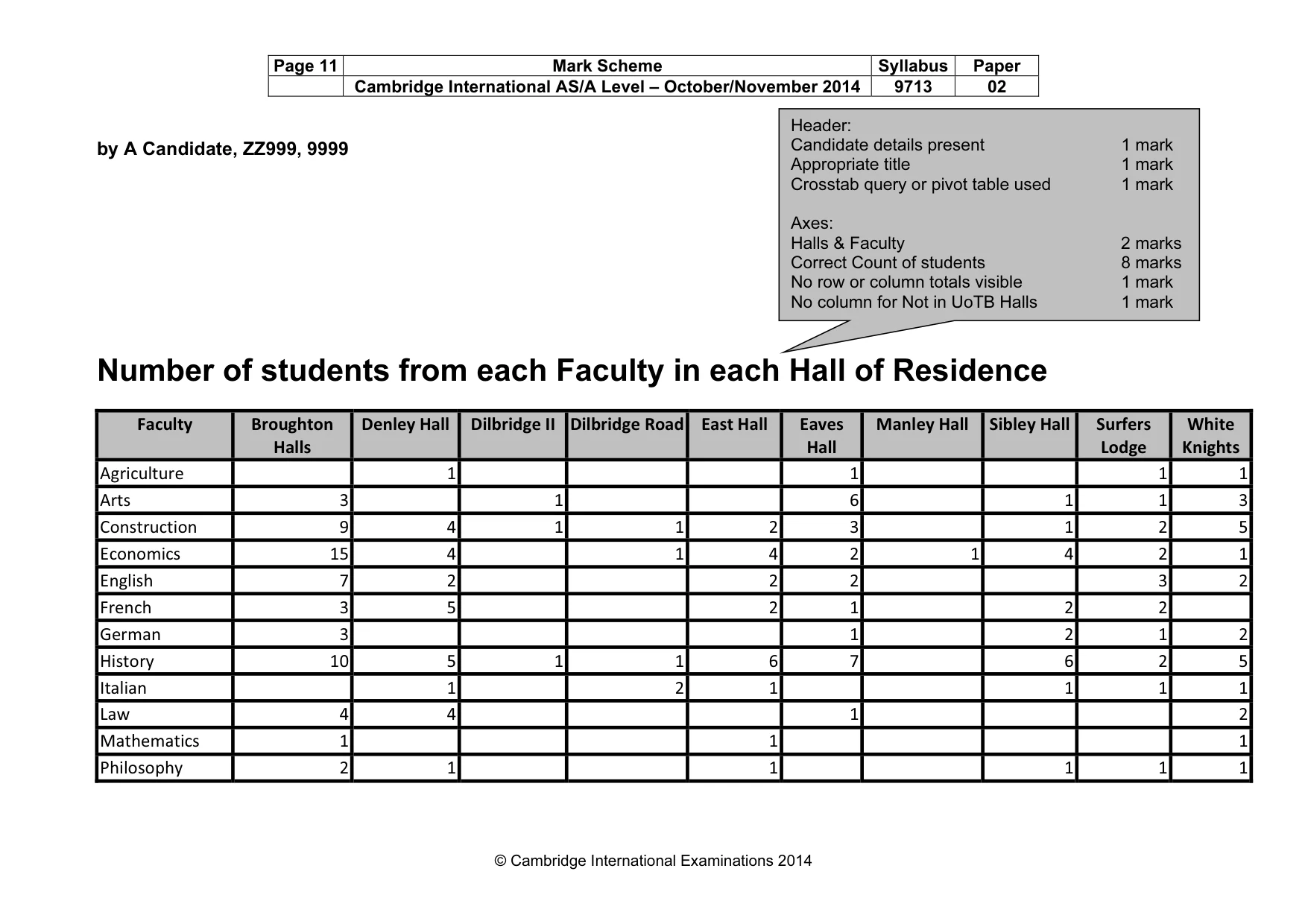Select the 'History' row label
The image size is (1308, 924).
(127, 662)
